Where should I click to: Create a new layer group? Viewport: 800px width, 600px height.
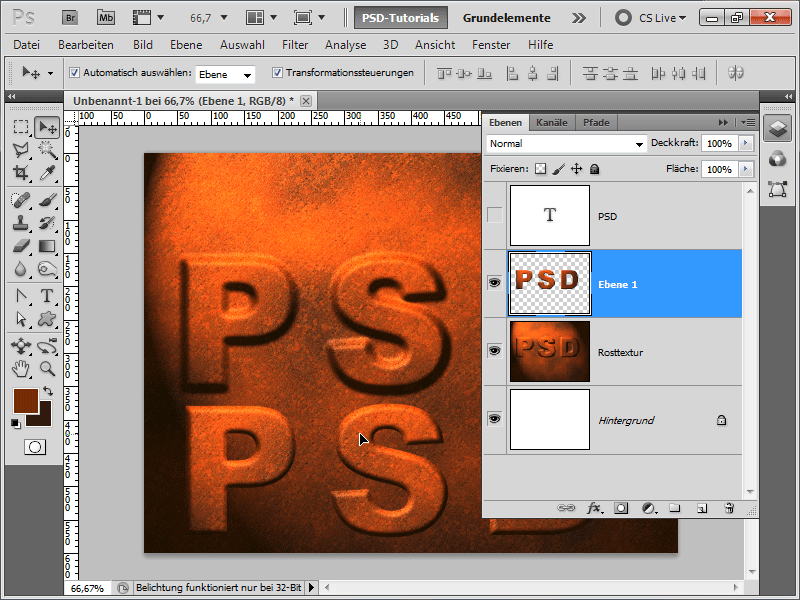click(x=674, y=508)
